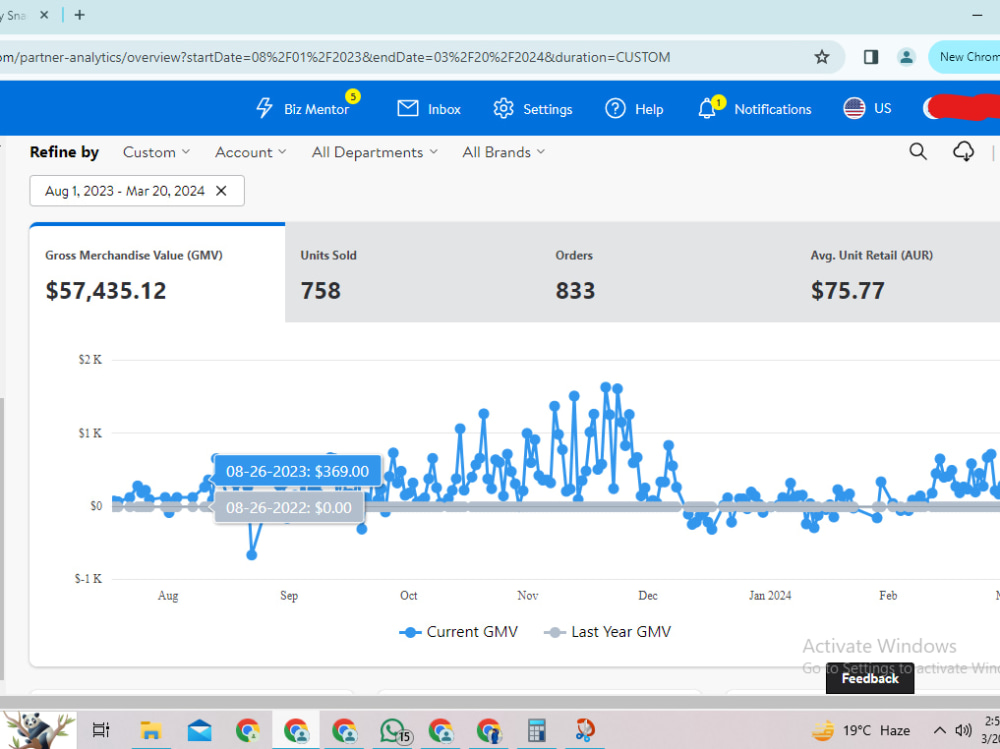Click the Notifications label
1000x749 pixels.
772,109
